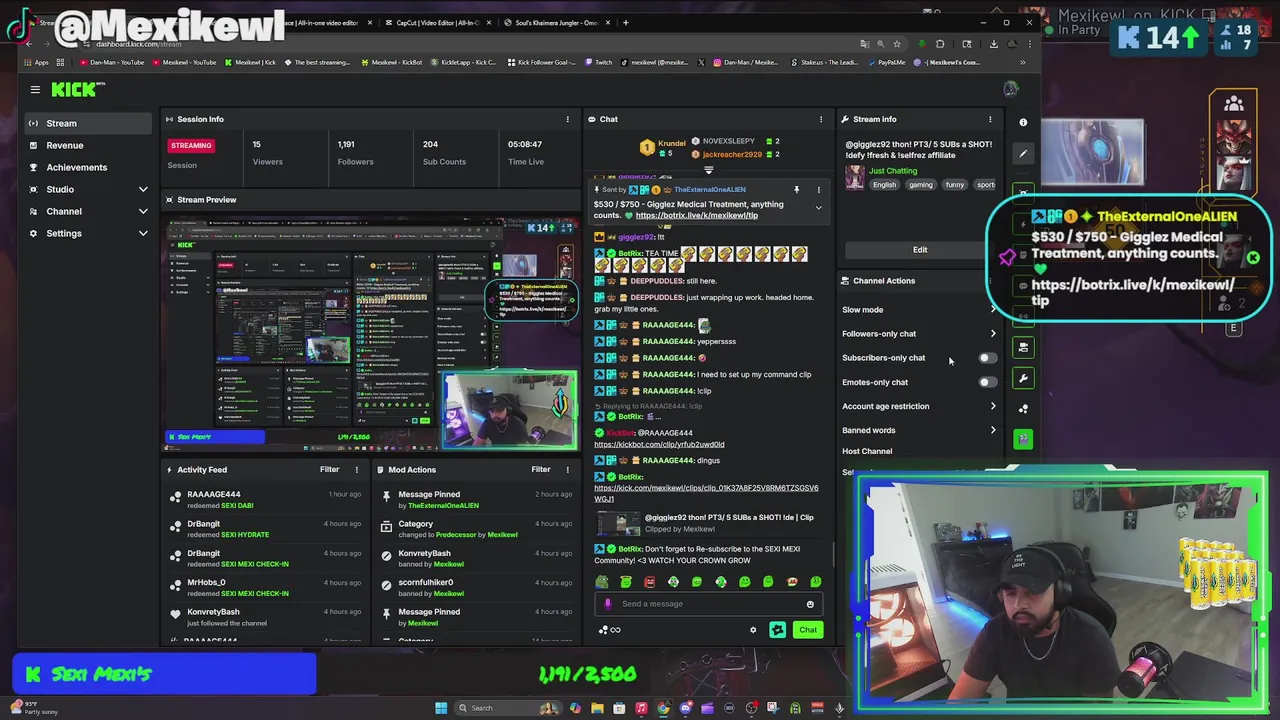
Task: Click the first Pepe emote in quick emotes
Action: [x=602, y=582]
